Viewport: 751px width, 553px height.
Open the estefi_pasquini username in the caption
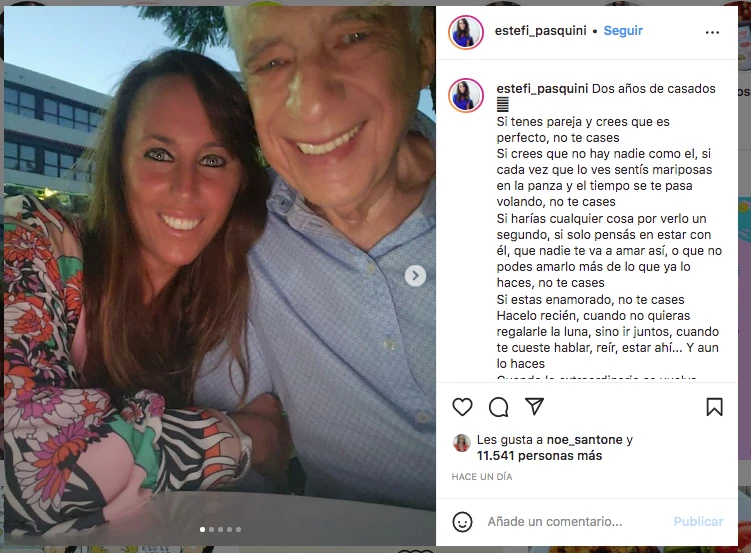click(x=542, y=89)
